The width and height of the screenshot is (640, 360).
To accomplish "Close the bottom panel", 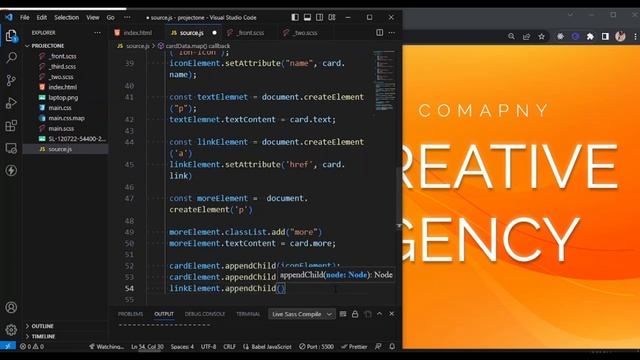I will point(392,313).
